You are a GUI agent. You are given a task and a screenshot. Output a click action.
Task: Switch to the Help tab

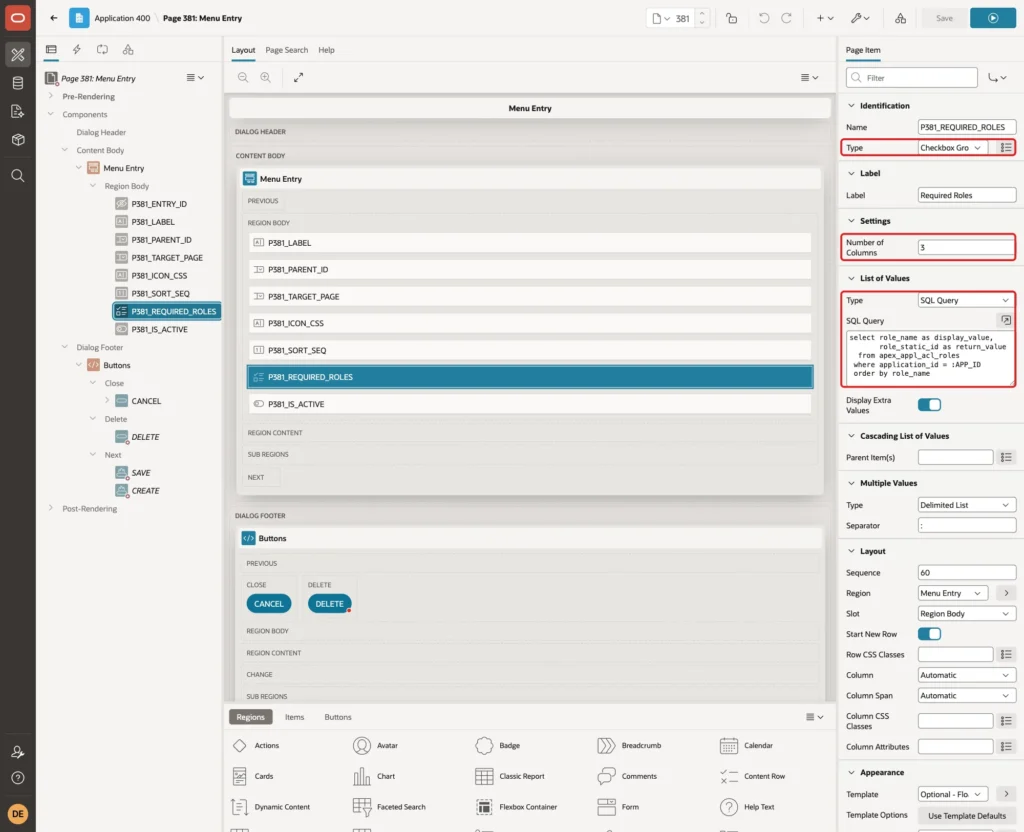coord(327,50)
